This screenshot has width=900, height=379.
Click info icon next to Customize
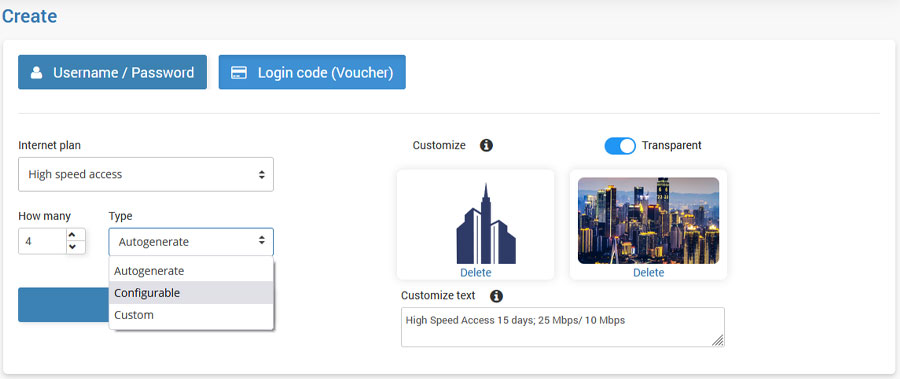[x=486, y=145]
